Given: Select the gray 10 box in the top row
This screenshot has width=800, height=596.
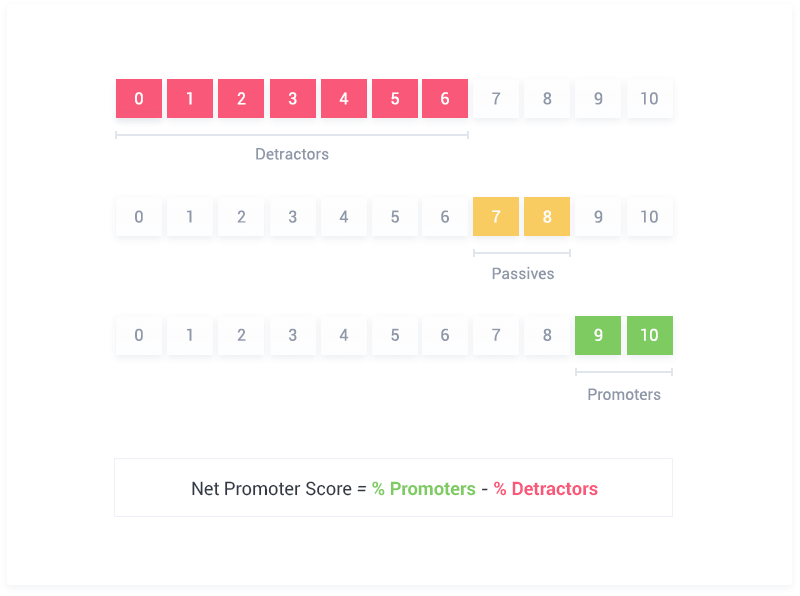Looking at the screenshot, I should [x=649, y=98].
